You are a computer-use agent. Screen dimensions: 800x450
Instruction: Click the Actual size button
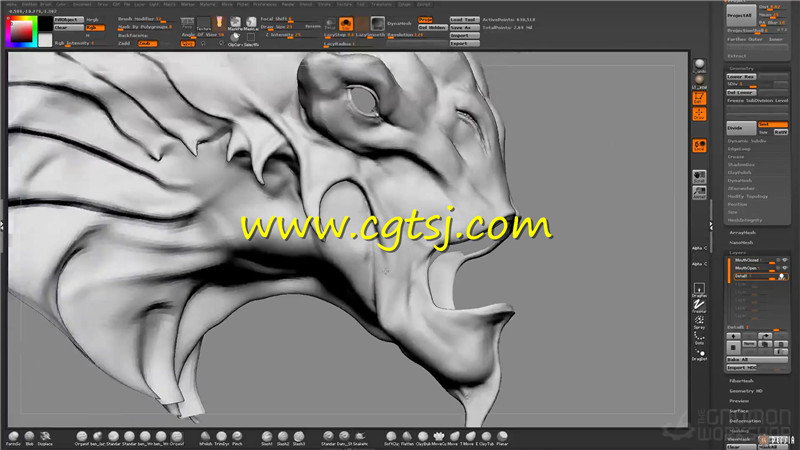point(699,192)
